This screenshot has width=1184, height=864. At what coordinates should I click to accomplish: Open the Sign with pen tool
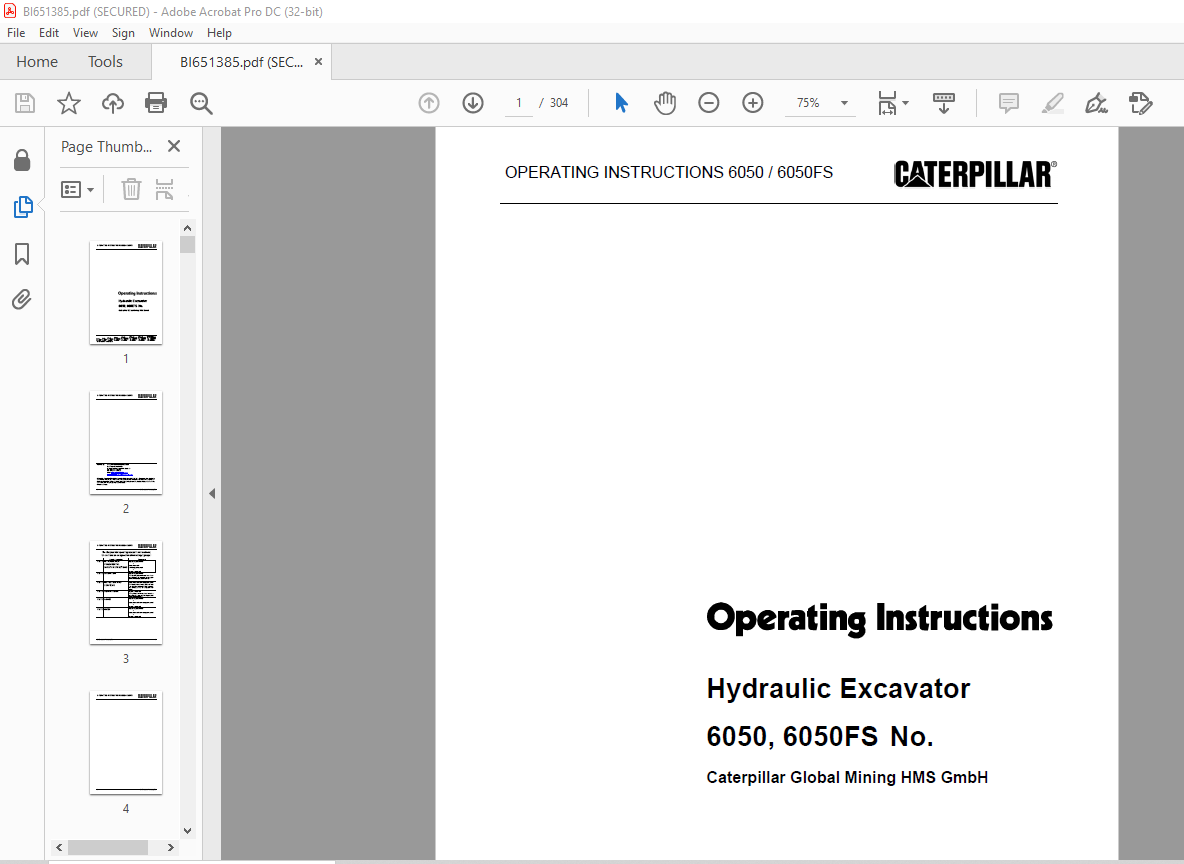pyautogui.click(x=1096, y=103)
